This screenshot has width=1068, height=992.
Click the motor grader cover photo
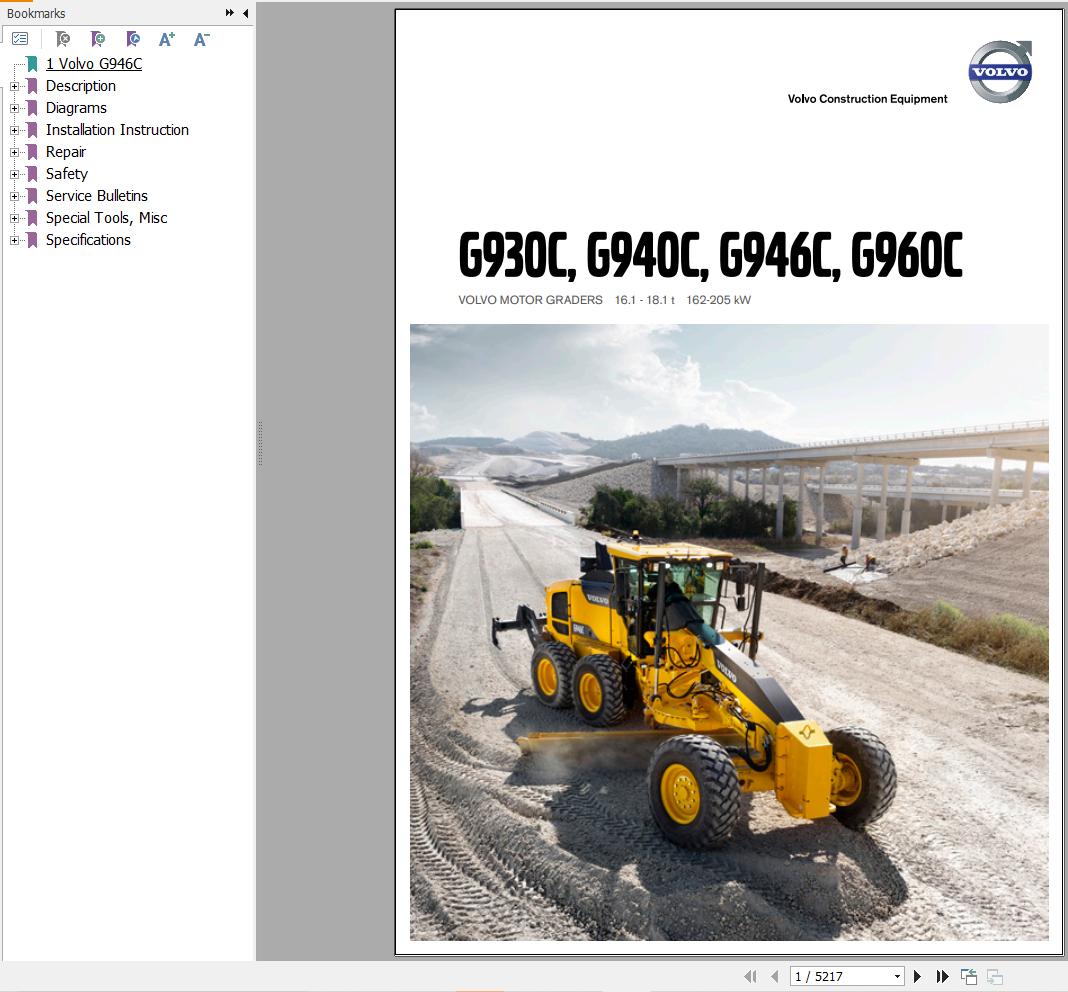point(729,632)
